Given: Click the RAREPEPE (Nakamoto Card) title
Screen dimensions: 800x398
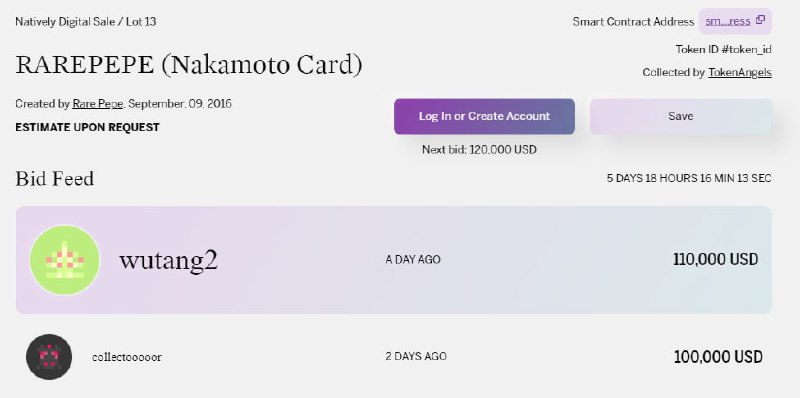Looking at the screenshot, I should click(x=189, y=65).
